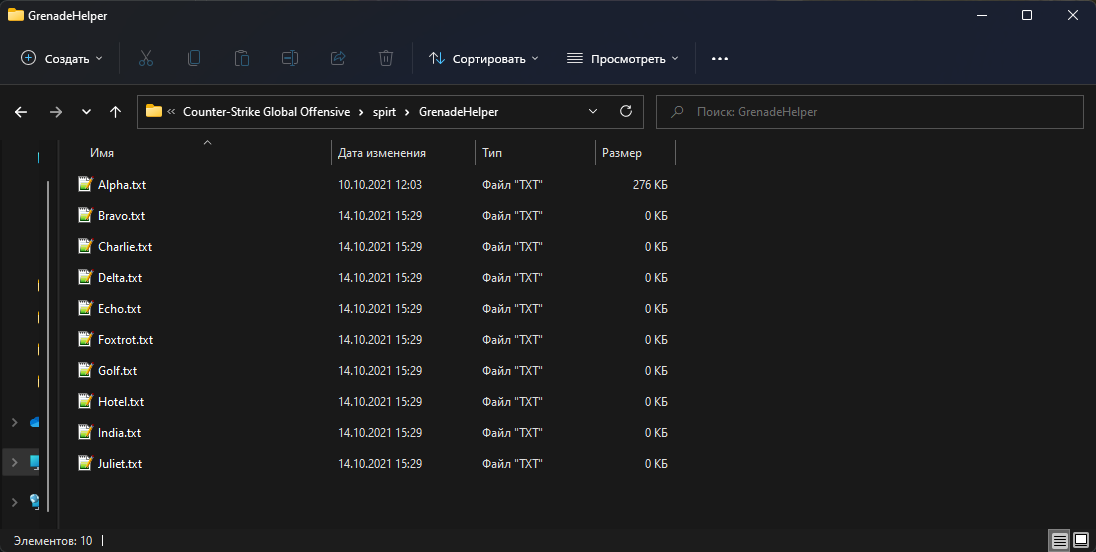1096x552 pixels.
Task: Expand the Network tree node
Action: (15, 502)
